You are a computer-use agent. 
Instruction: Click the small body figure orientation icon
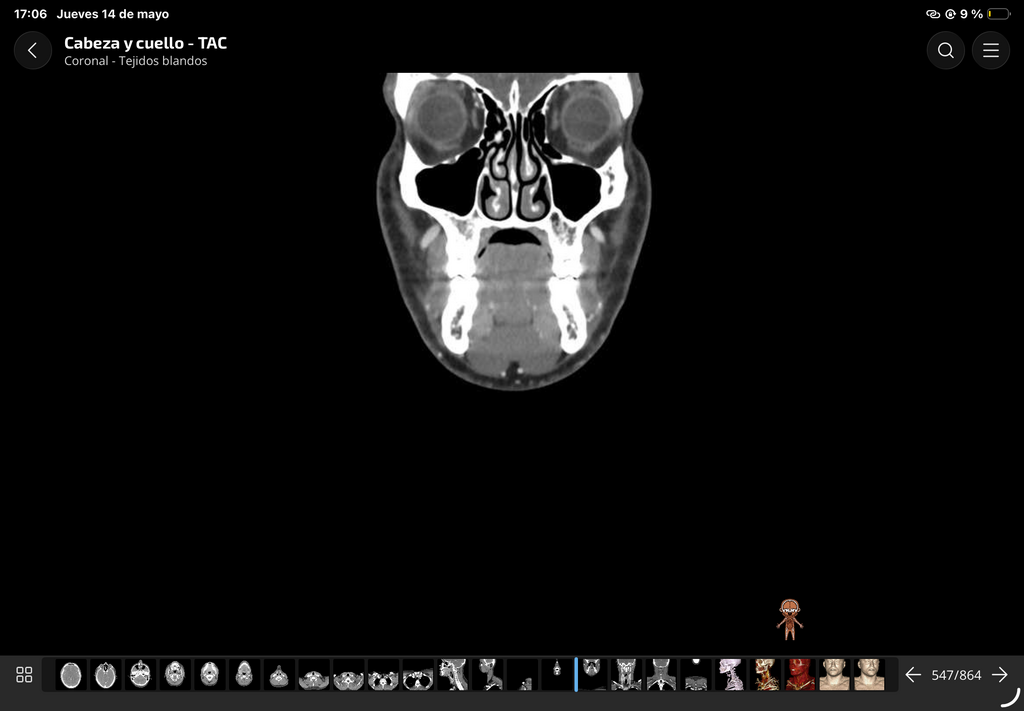click(790, 620)
